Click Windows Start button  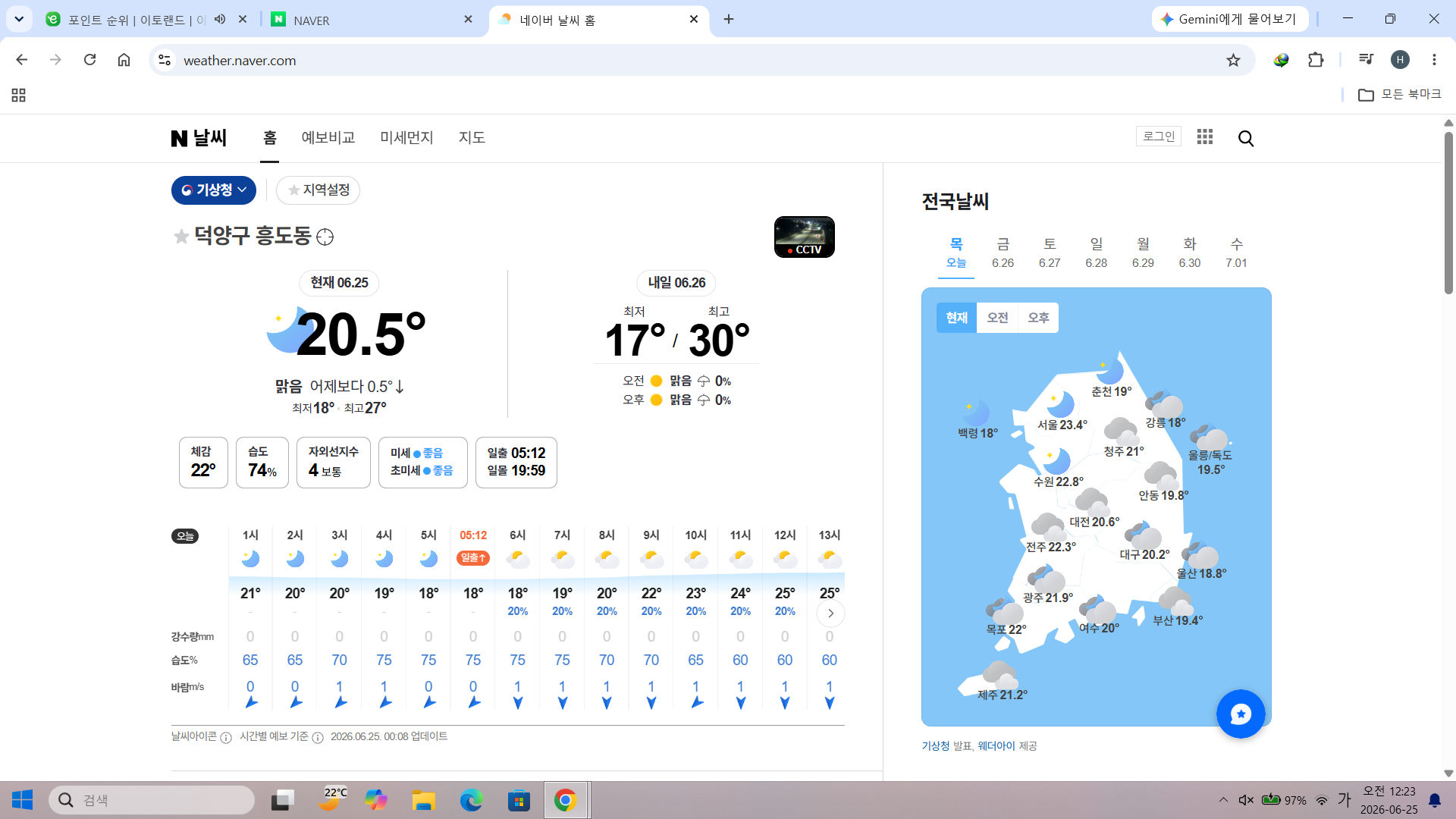23,800
